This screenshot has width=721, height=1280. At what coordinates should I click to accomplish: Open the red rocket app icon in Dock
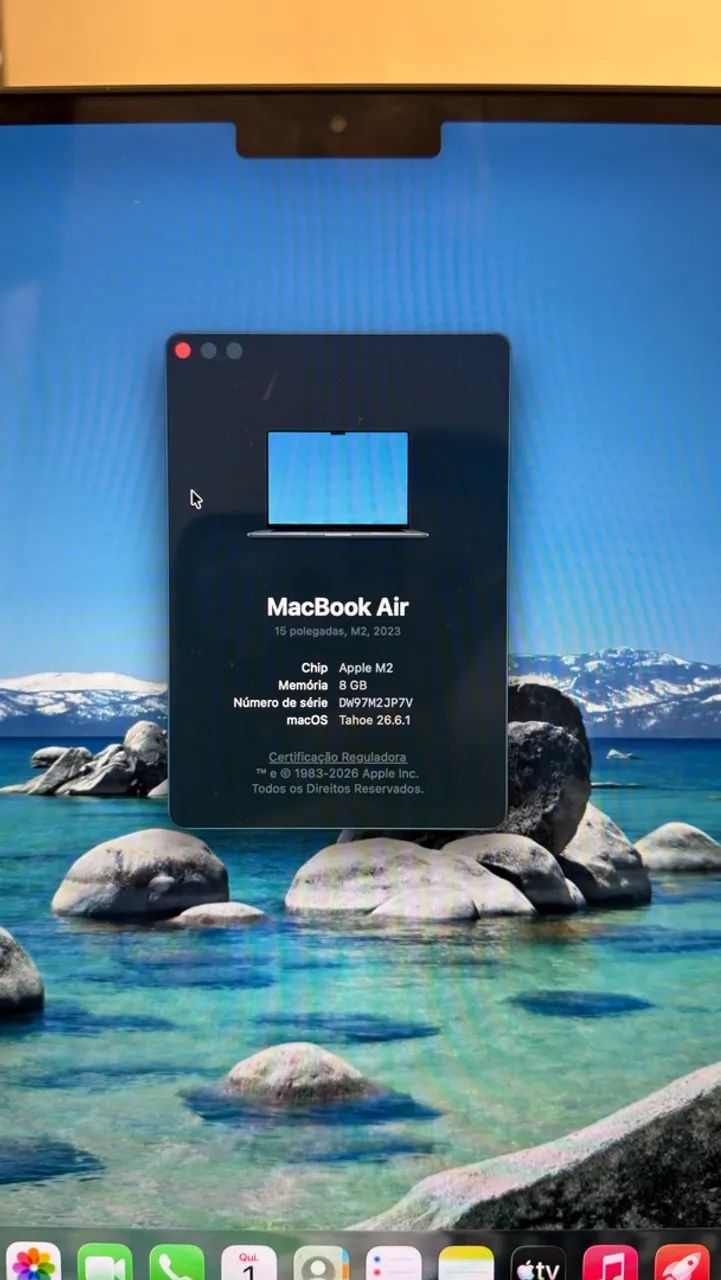pyautogui.click(x=682, y=1262)
